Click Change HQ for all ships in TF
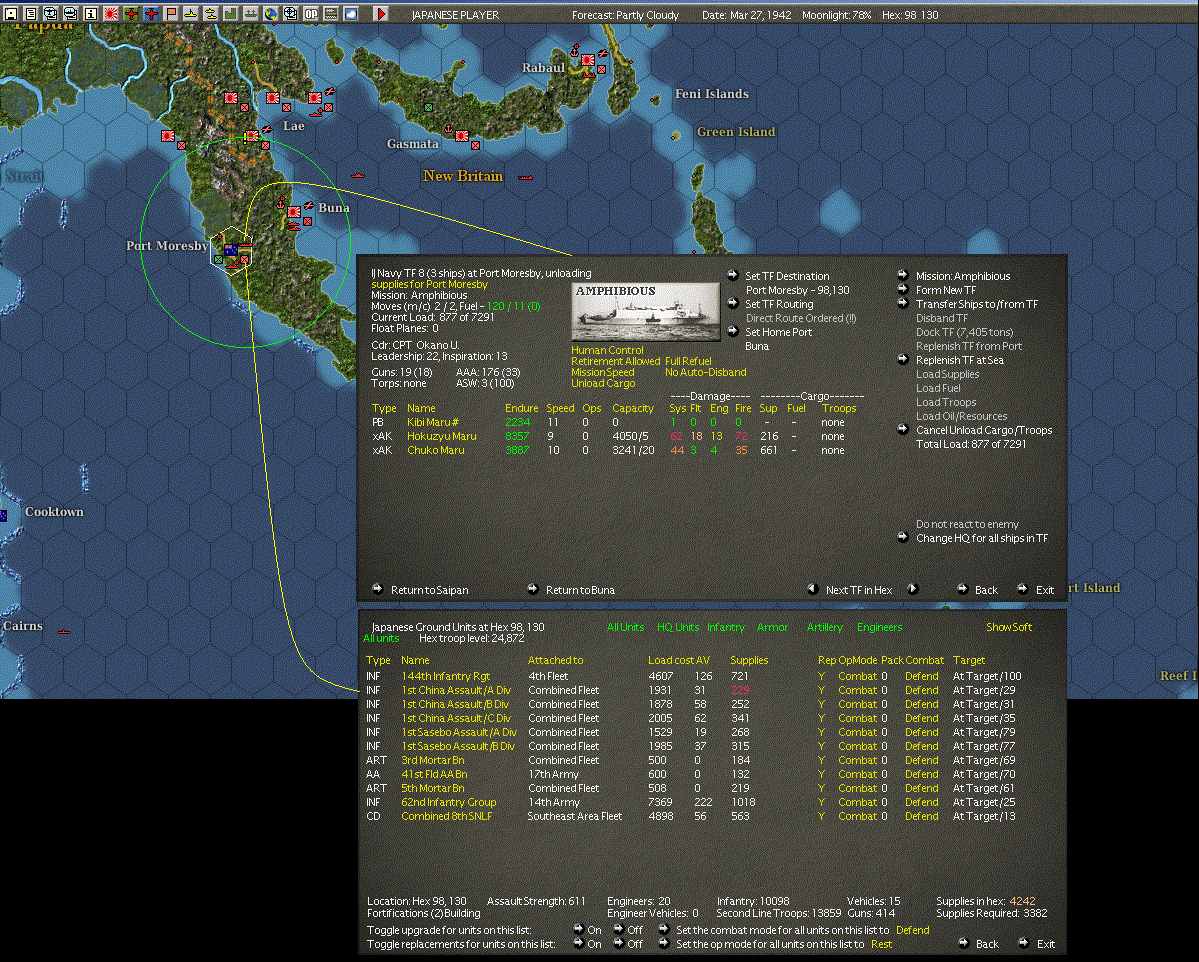Viewport: 1199px width, 962px height. [x=982, y=538]
